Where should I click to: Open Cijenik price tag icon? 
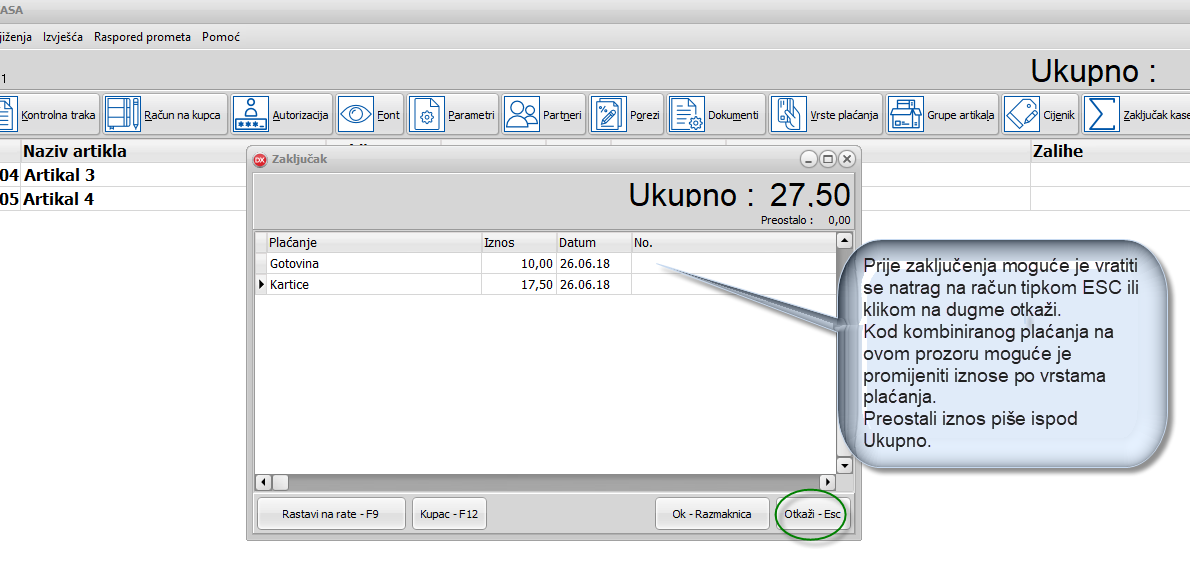click(x=1021, y=115)
